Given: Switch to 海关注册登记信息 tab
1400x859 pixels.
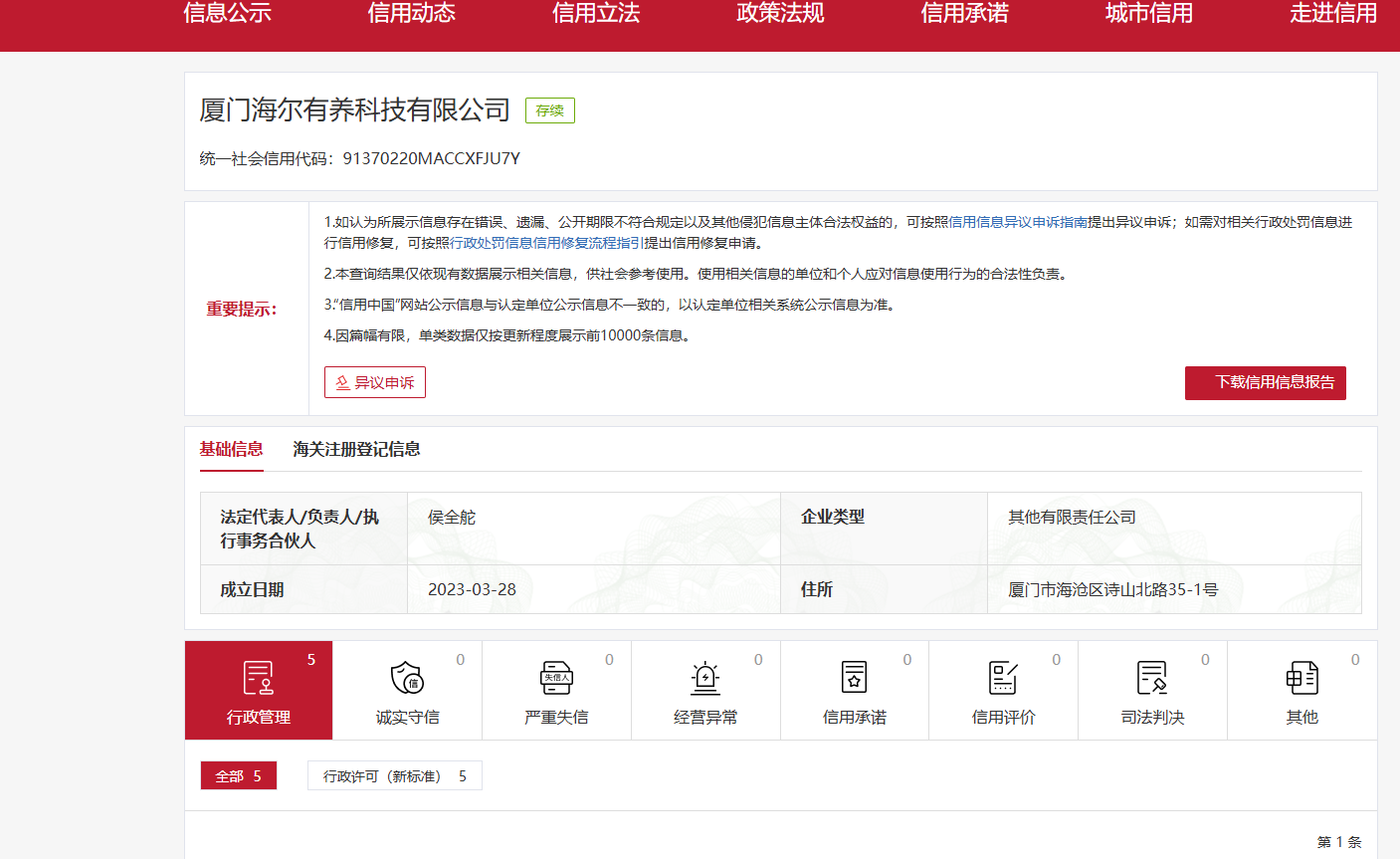Looking at the screenshot, I should click(x=356, y=450).
